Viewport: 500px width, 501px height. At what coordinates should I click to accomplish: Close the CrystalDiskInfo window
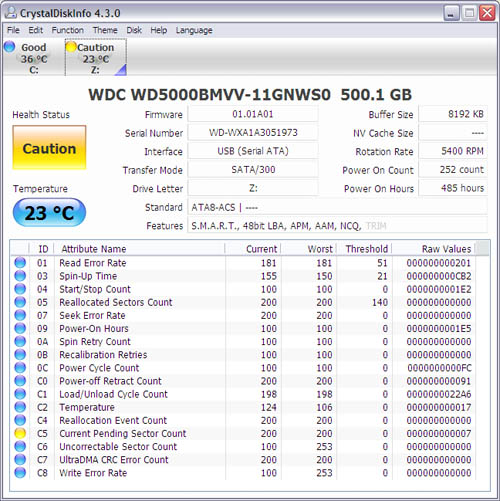(x=487, y=13)
